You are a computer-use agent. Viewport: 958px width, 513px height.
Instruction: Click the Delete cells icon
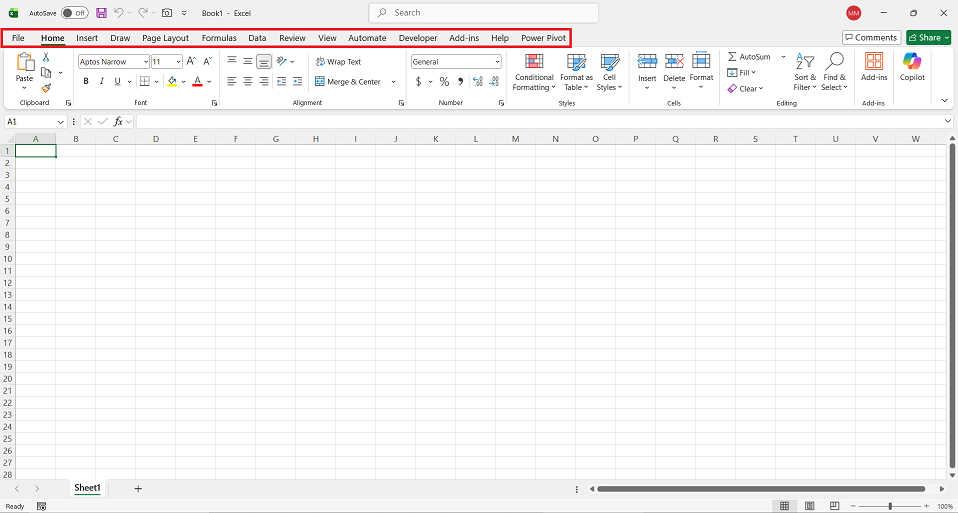(674, 61)
